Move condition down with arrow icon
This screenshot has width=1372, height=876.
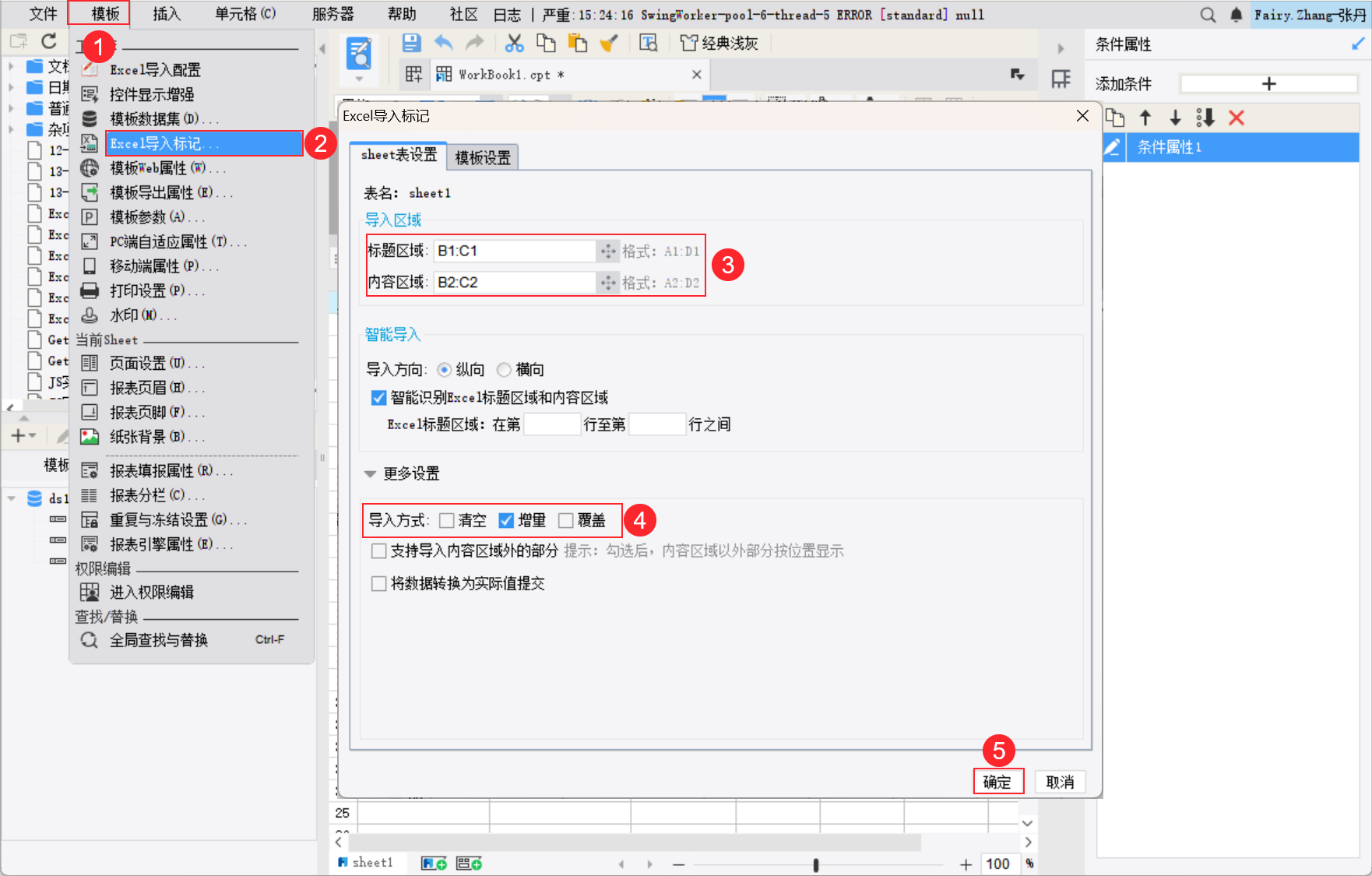1176,118
